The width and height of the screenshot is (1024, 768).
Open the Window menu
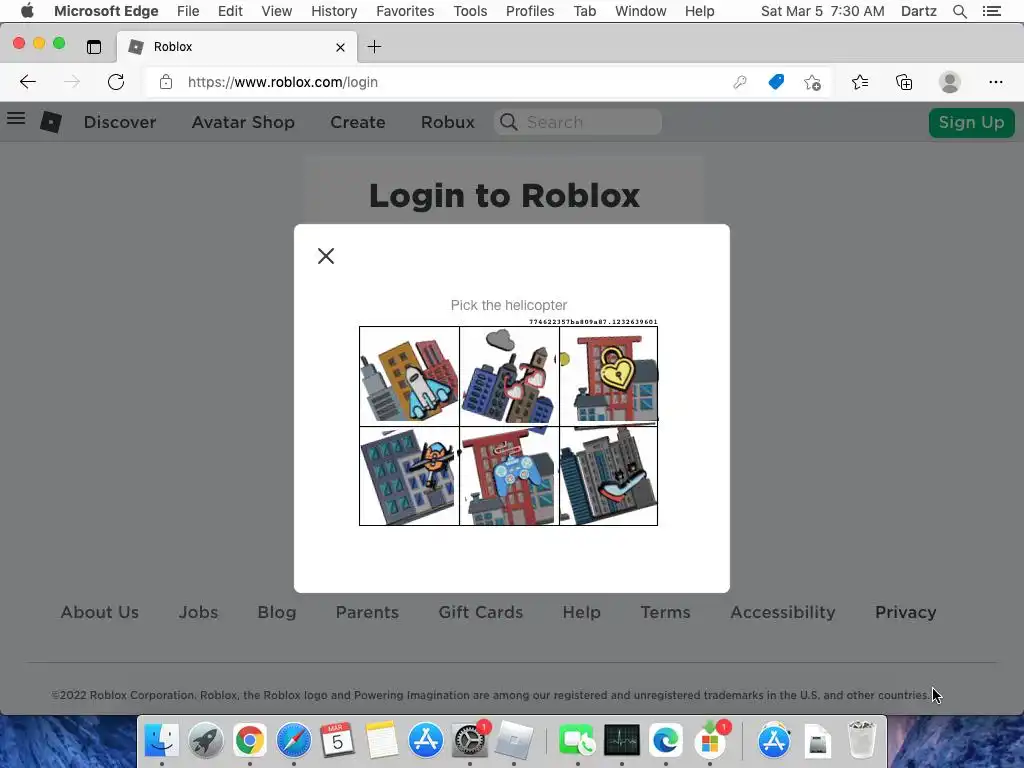click(641, 11)
